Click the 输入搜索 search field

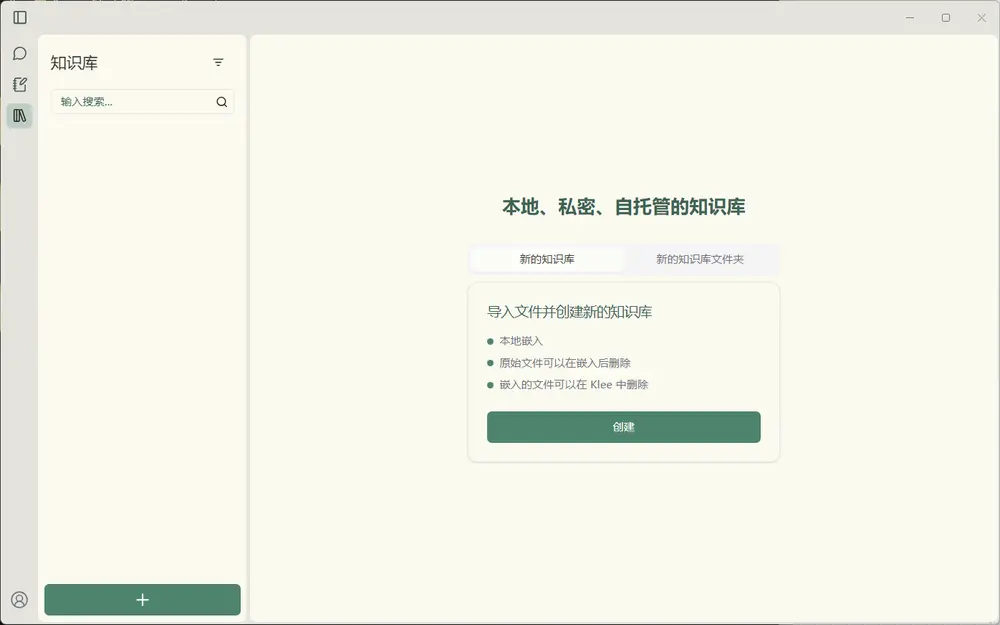pyautogui.click(x=135, y=102)
